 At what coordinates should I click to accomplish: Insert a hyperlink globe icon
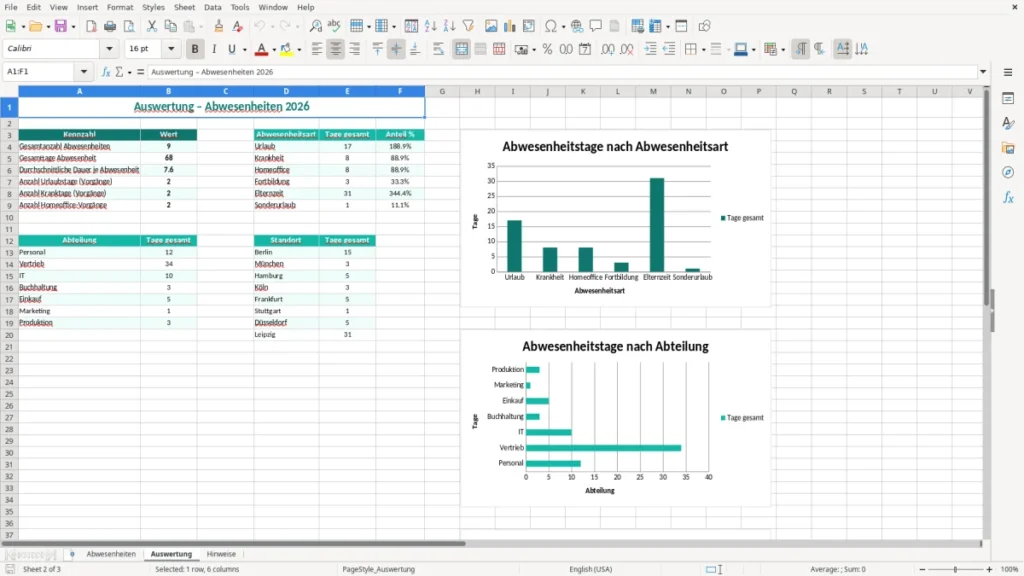pos(577,26)
